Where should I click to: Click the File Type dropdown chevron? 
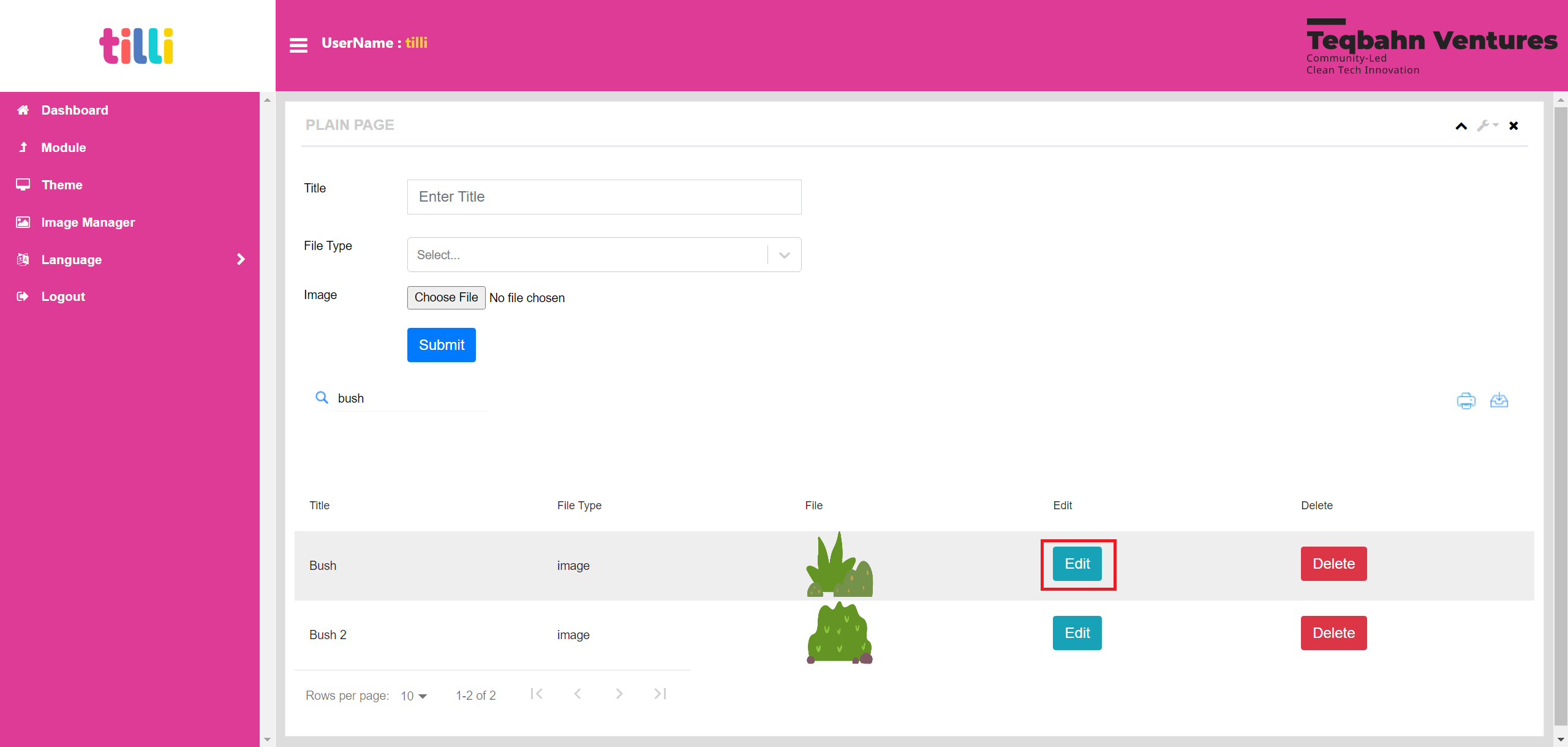click(784, 254)
